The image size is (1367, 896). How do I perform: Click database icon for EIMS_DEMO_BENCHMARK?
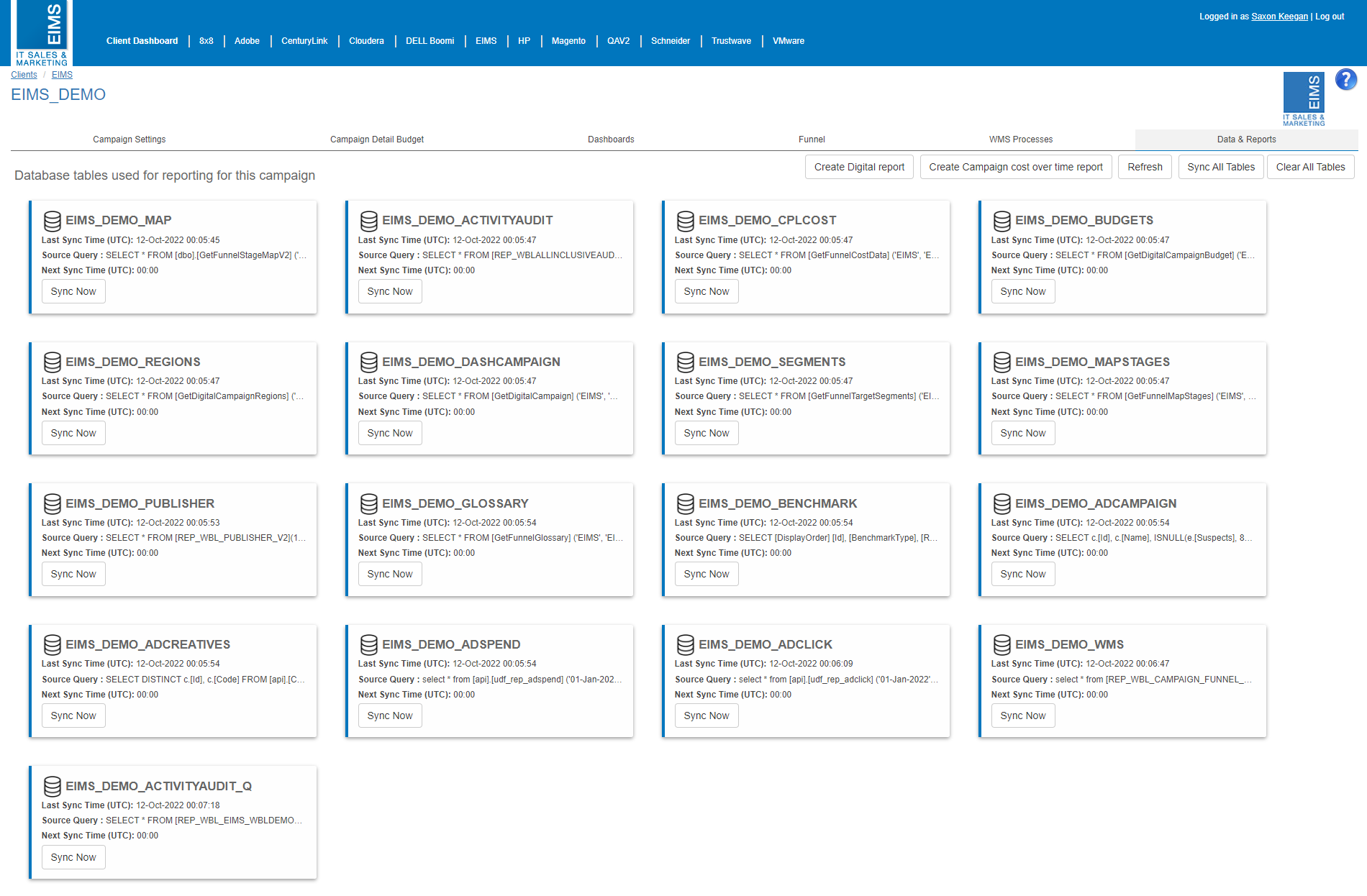tap(685, 504)
